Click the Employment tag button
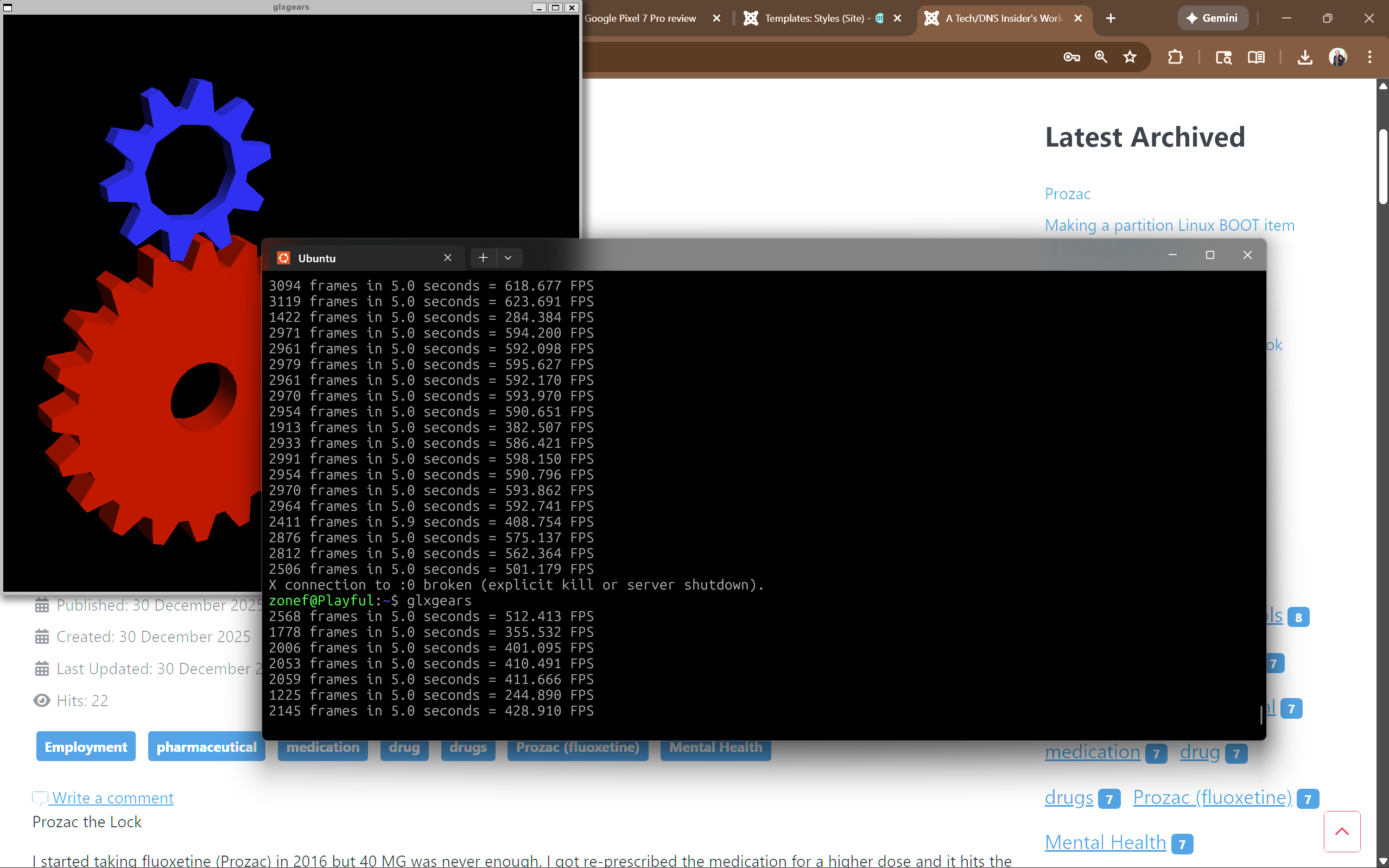1389x868 pixels. (86, 747)
